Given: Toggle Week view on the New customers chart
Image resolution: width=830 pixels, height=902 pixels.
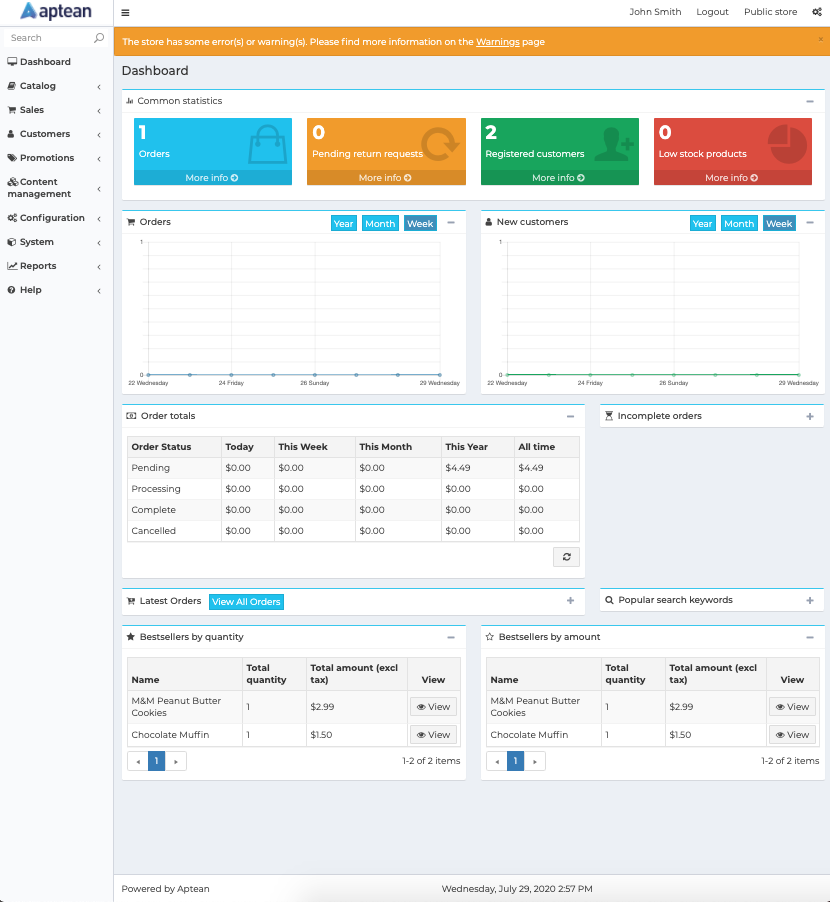Looking at the screenshot, I should [x=778, y=223].
